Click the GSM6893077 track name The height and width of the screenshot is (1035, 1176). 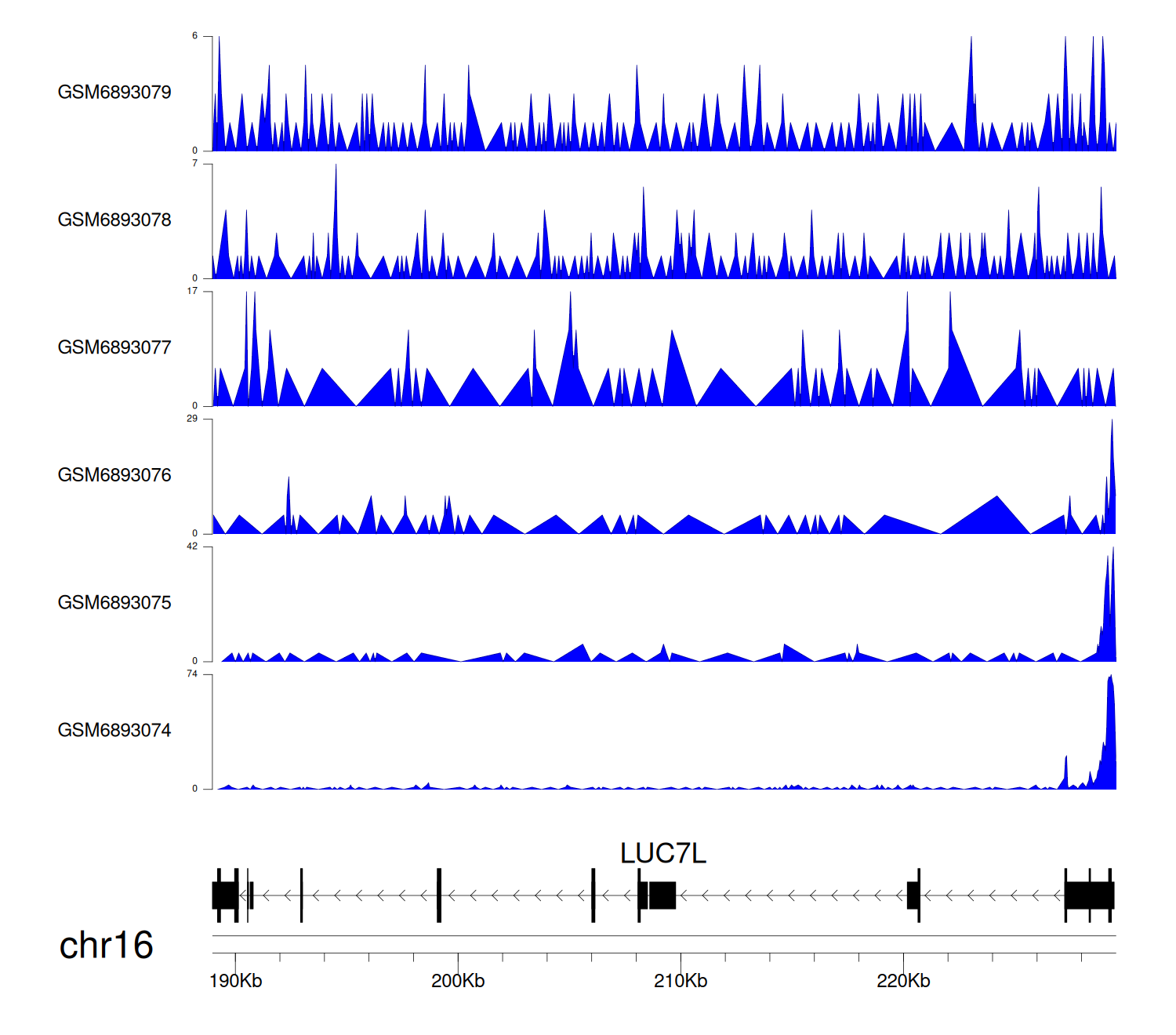point(114,348)
